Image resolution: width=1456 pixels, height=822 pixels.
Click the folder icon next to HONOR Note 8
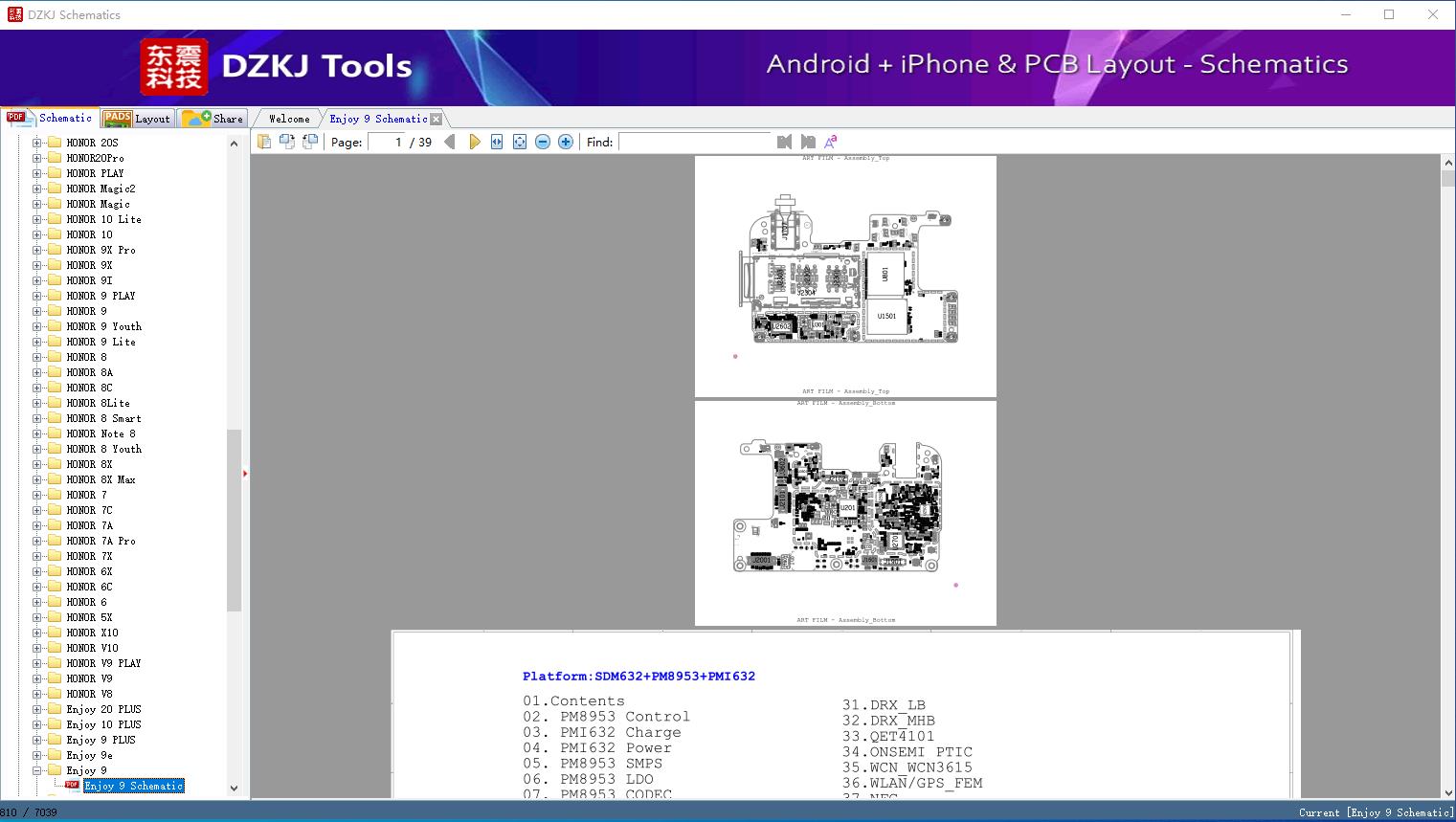point(55,433)
